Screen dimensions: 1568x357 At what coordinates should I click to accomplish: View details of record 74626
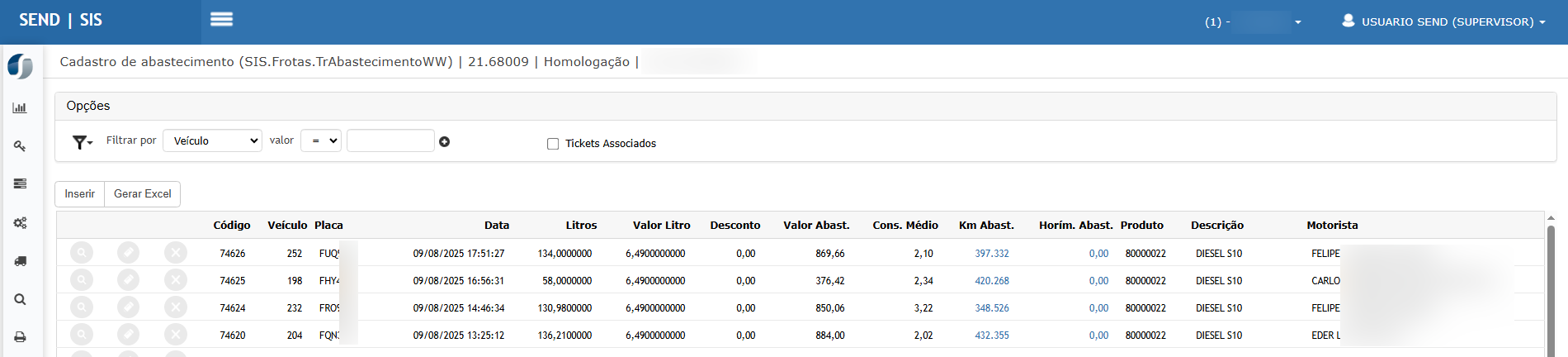point(82,253)
